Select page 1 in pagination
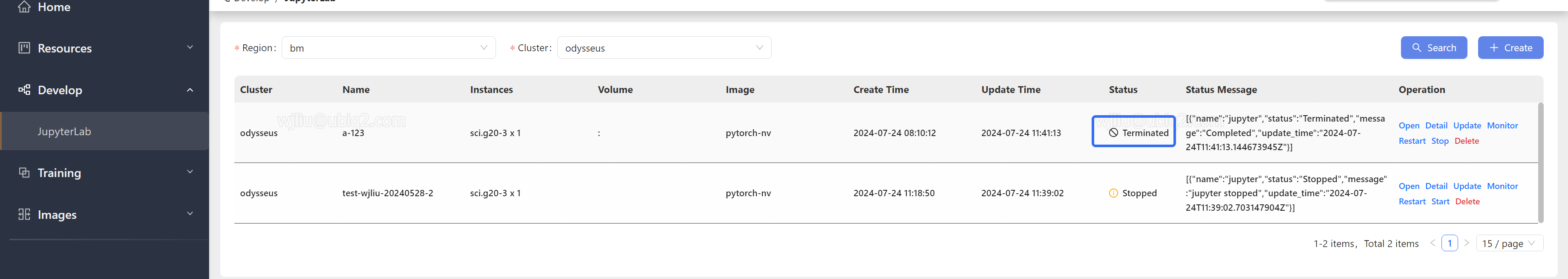 point(1449,243)
